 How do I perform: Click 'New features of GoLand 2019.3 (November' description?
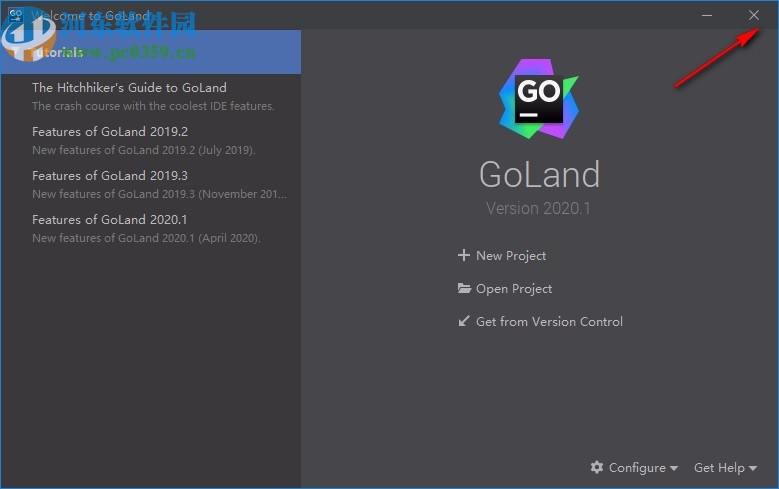coord(159,194)
